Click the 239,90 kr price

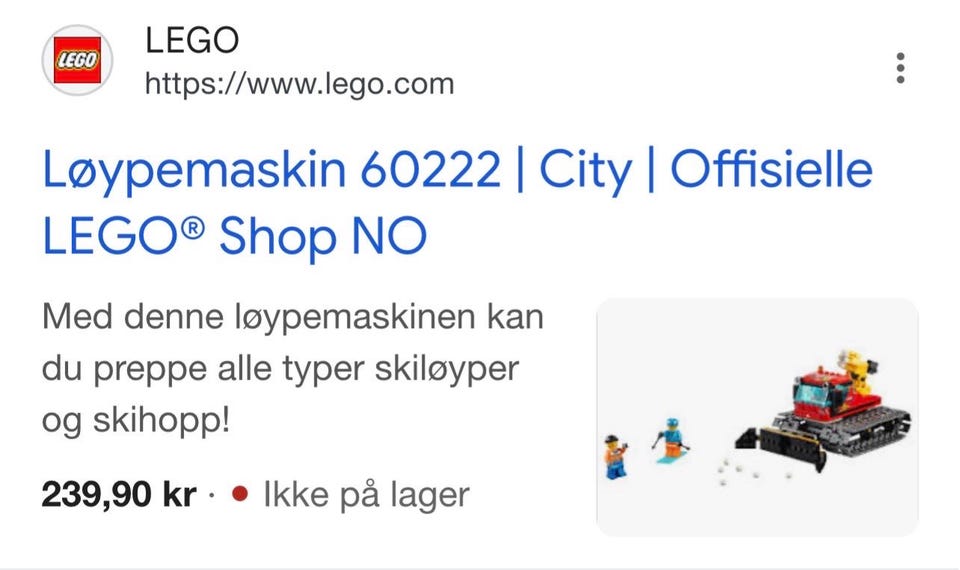(x=119, y=494)
